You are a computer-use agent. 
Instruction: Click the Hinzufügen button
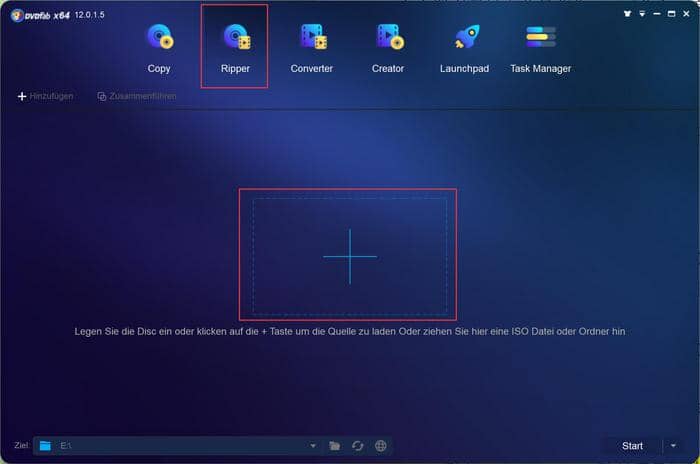45,96
